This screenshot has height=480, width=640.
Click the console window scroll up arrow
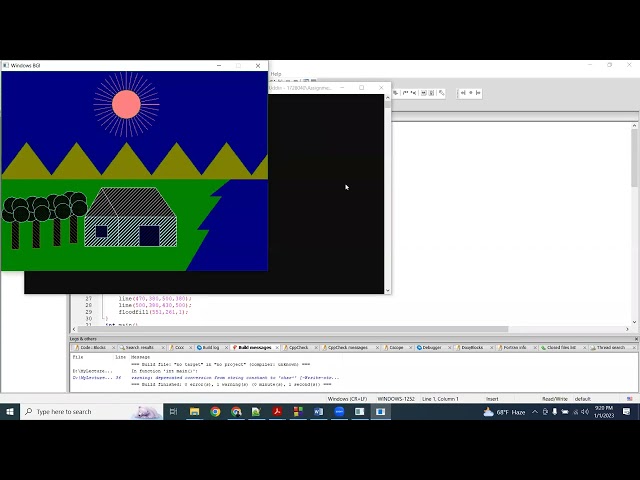[x=387, y=98]
